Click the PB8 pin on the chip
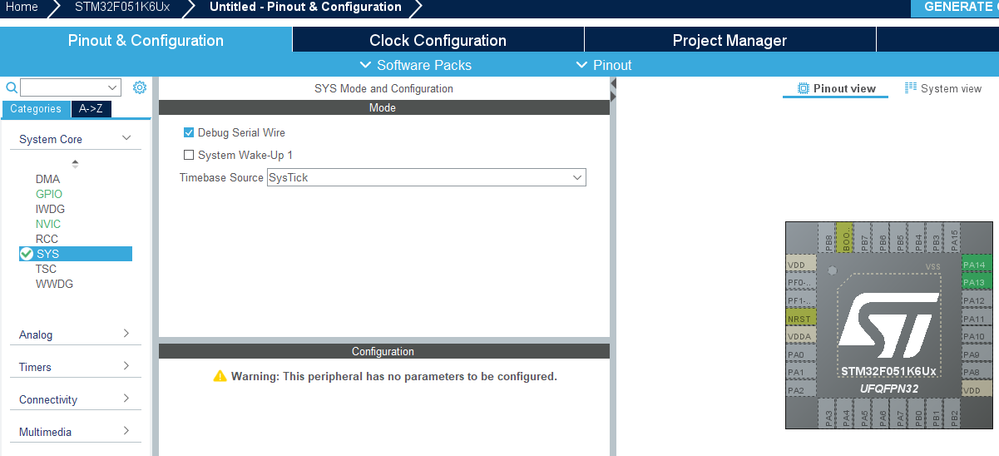Viewport: 999px width, 456px height. coord(826,239)
